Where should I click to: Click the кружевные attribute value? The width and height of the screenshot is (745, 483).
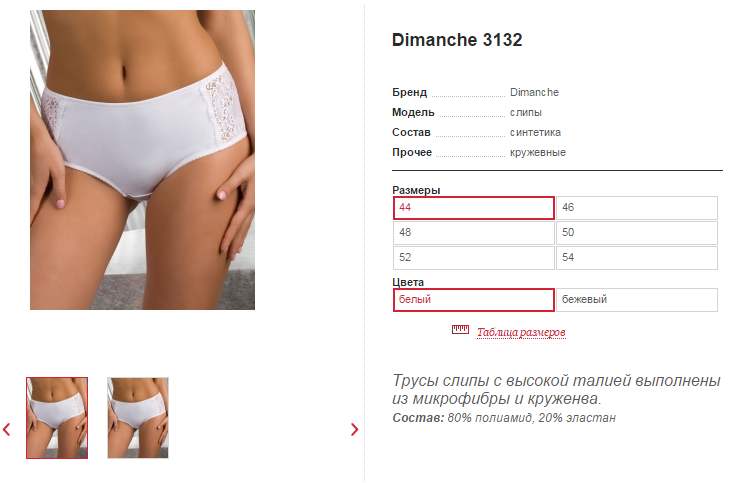pyautogui.click(x=538, y=152)
